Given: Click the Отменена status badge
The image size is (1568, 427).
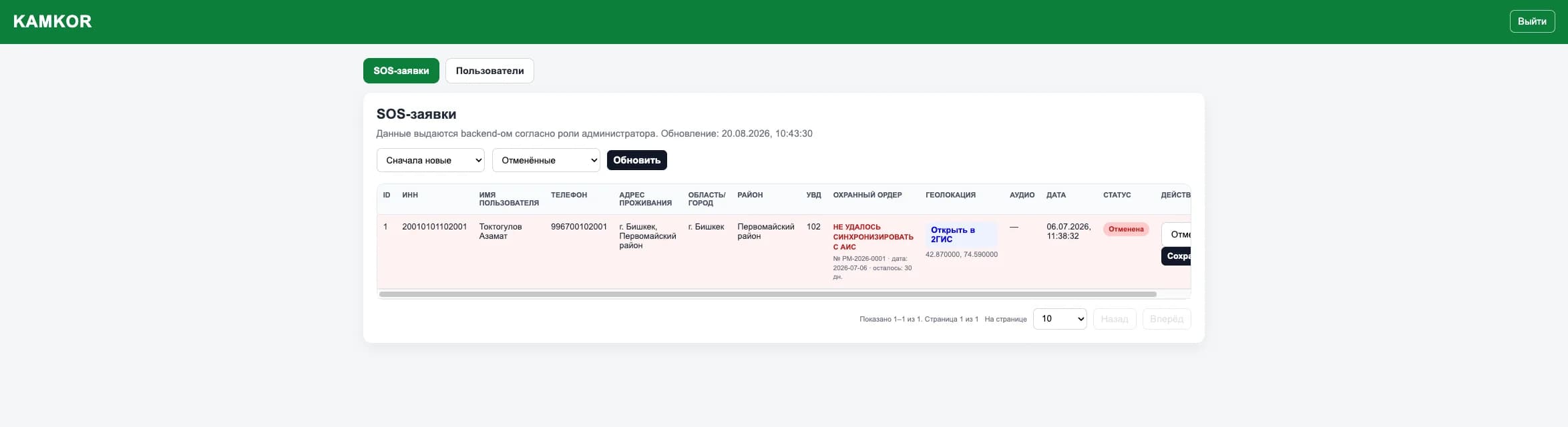Looking at the screenshot, I should coord(1126,229).
